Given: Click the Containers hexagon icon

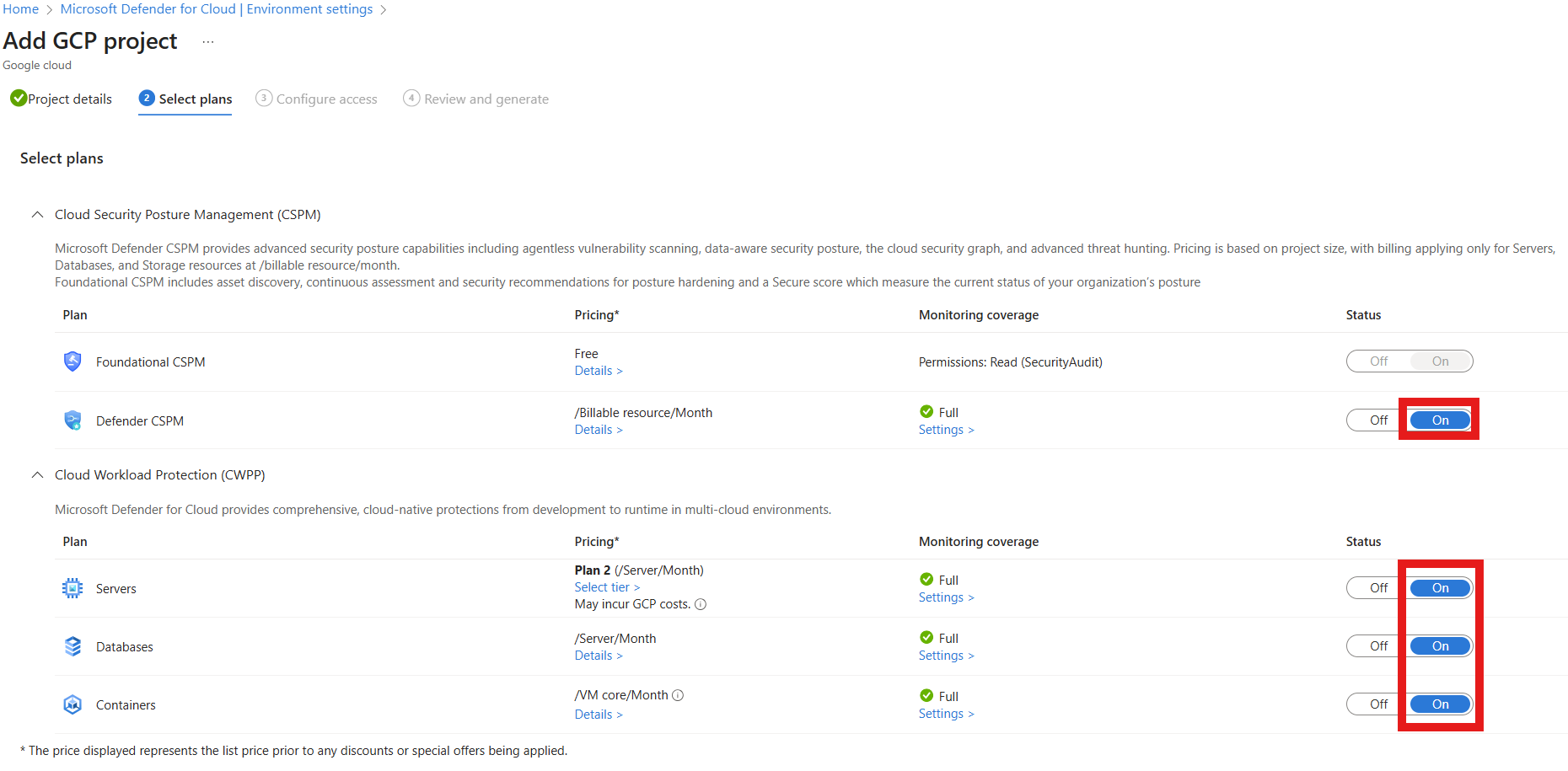Looking at the screenshot, I should 72,704.
